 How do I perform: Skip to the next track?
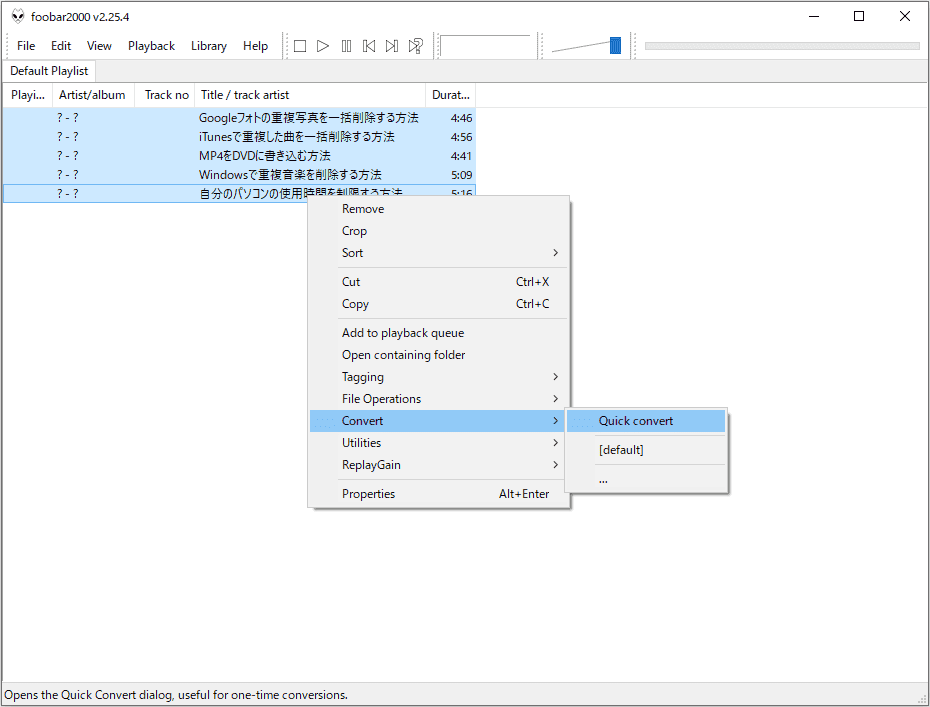click(392, 46)
